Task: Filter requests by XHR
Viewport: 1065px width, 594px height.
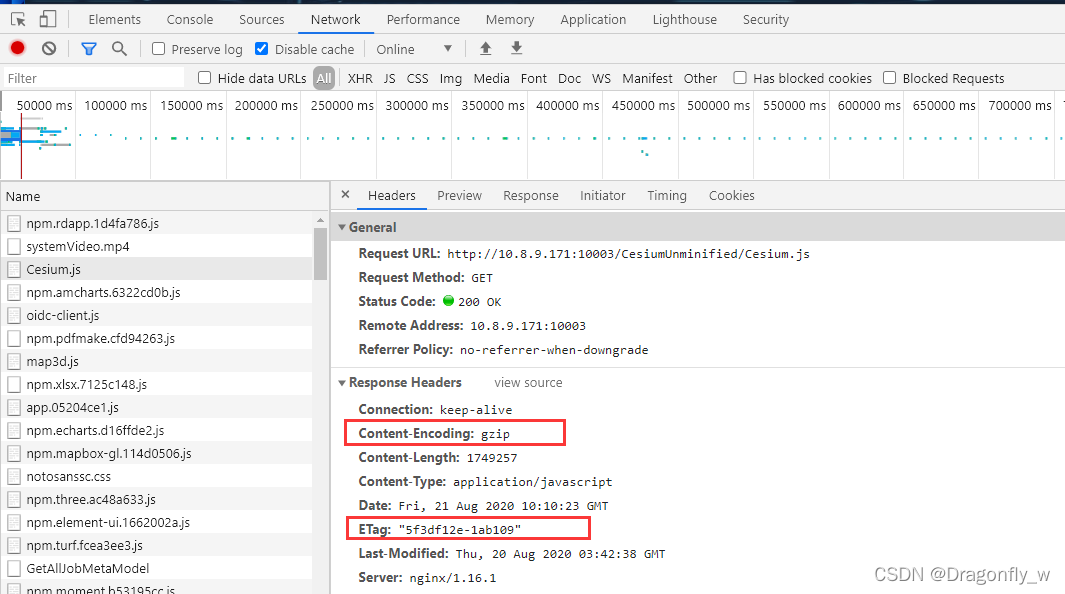Action: click(x=360, y=79)
